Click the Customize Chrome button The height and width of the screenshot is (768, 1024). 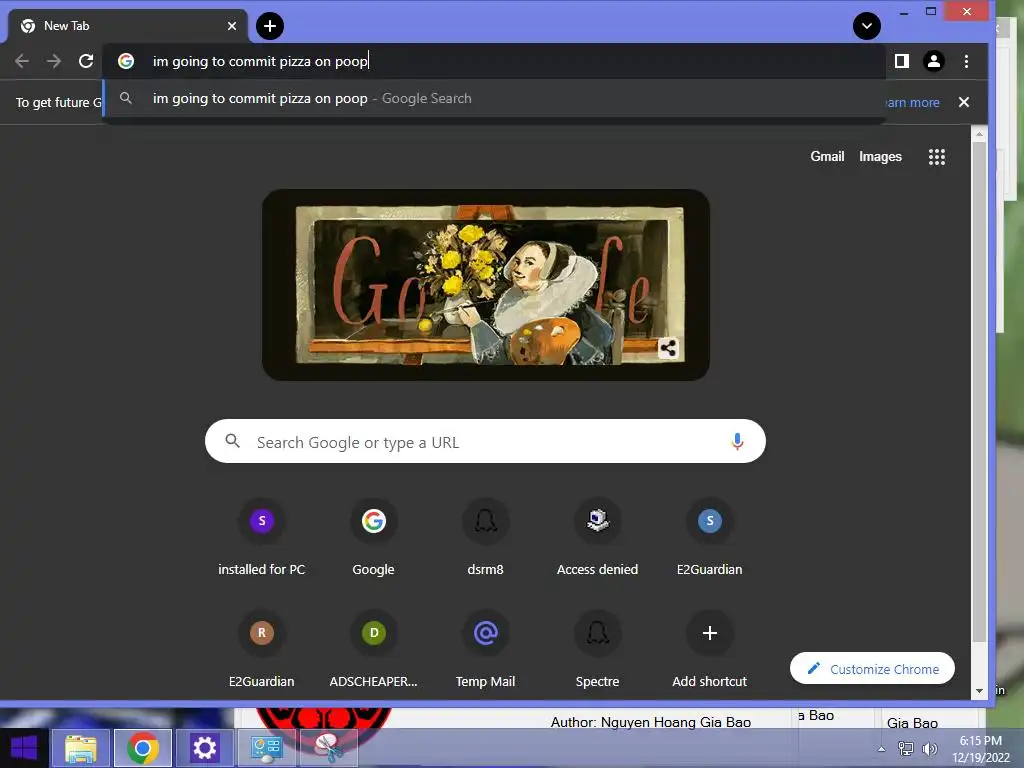click(872, 669)
